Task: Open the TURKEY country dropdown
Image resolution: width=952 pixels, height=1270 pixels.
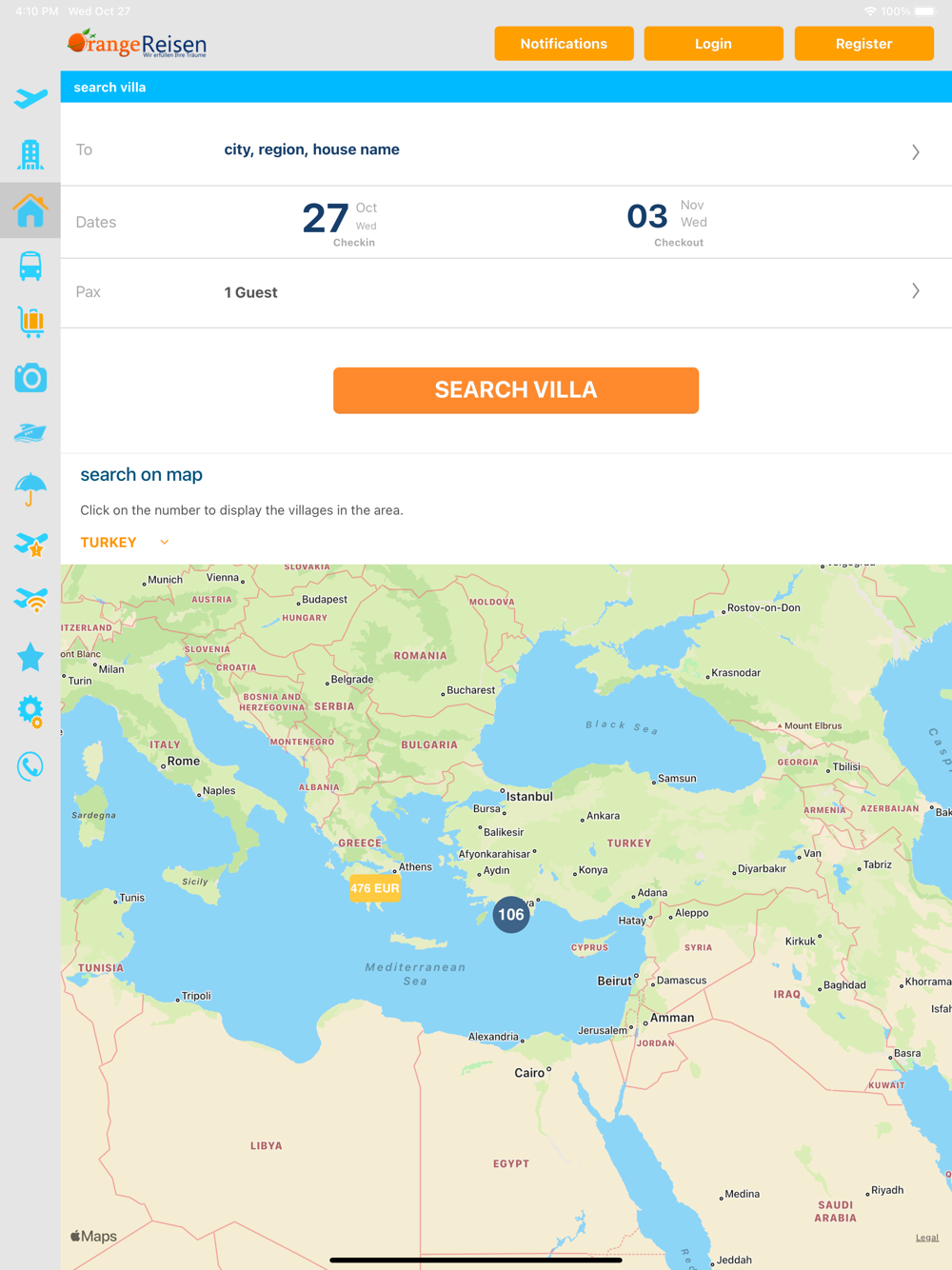Action: tap(125, 543)
